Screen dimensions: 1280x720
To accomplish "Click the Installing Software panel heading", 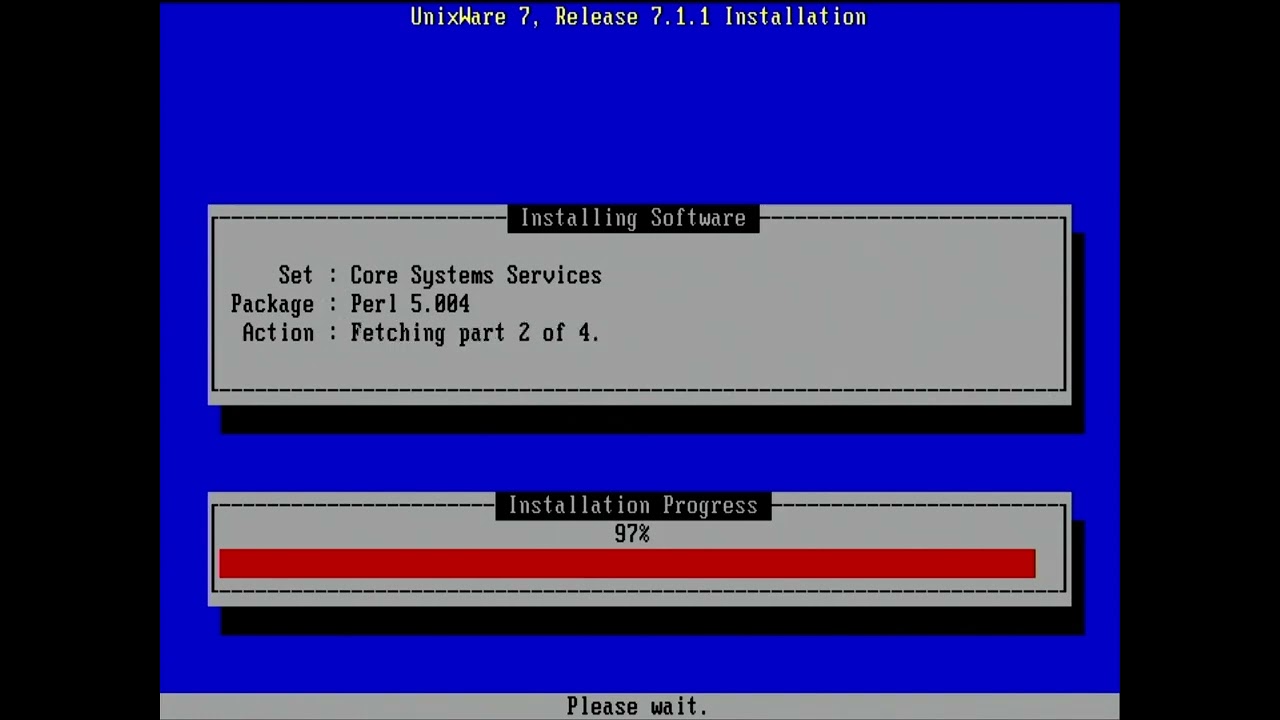I will [x=633, y=218].
